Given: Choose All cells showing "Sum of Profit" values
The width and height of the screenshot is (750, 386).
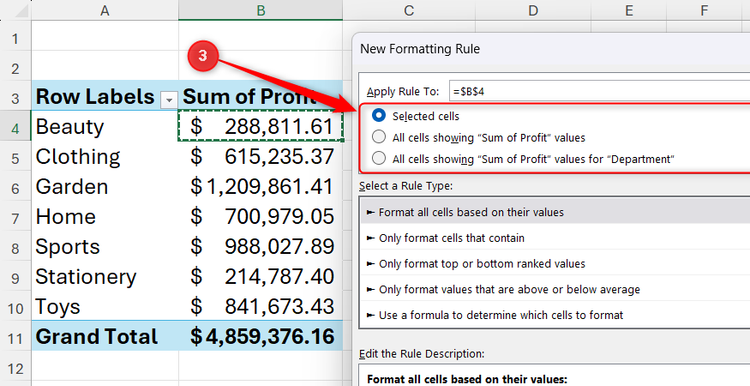Looking at the screenshot, I should 378,137.
